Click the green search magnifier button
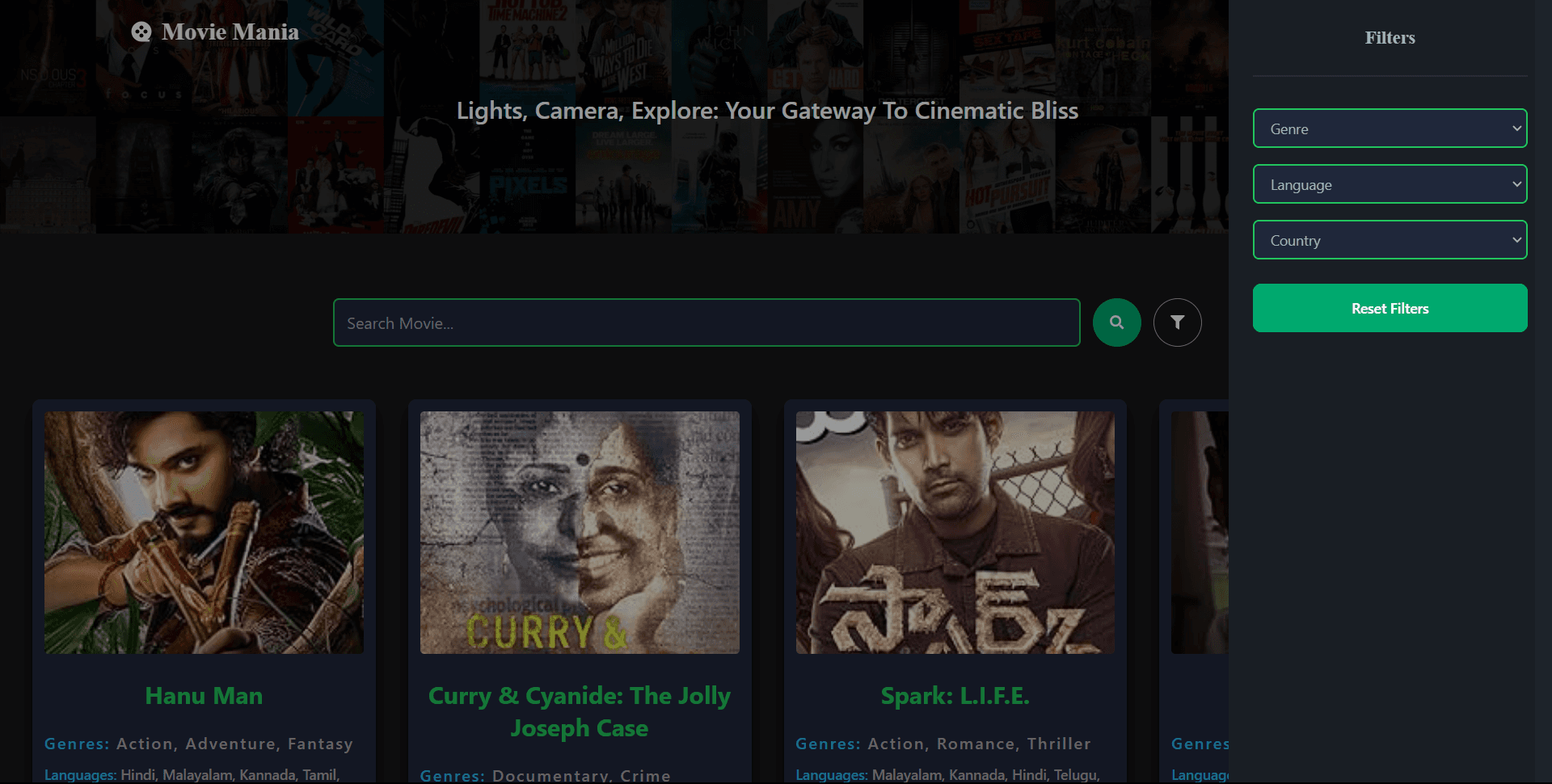 1116,322
